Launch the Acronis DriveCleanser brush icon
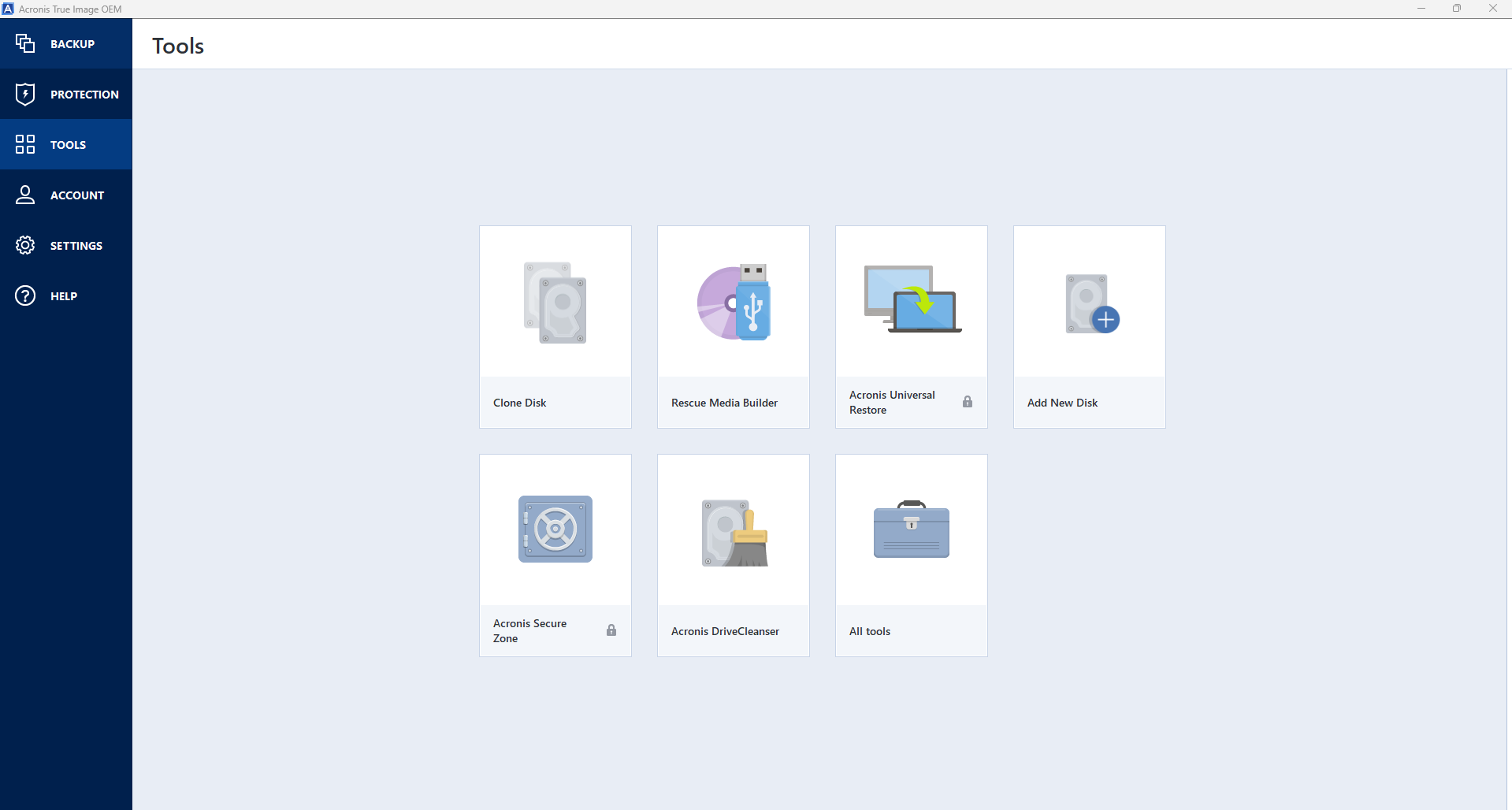1512x810 pixels. (735, 533)
